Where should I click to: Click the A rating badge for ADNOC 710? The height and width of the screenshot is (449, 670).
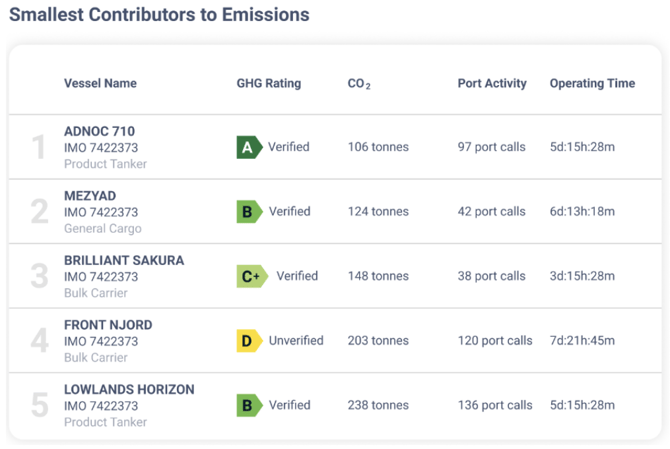click(250, 147)
